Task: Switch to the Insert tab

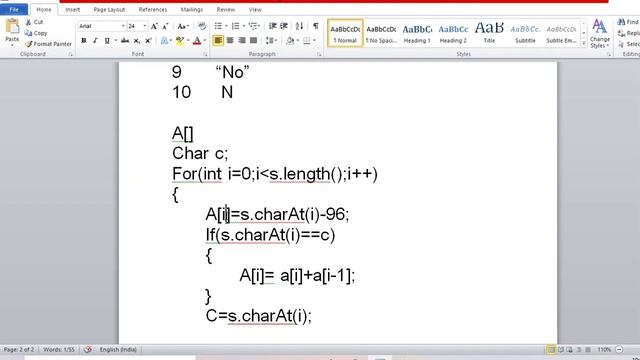Action: [73, 9]
